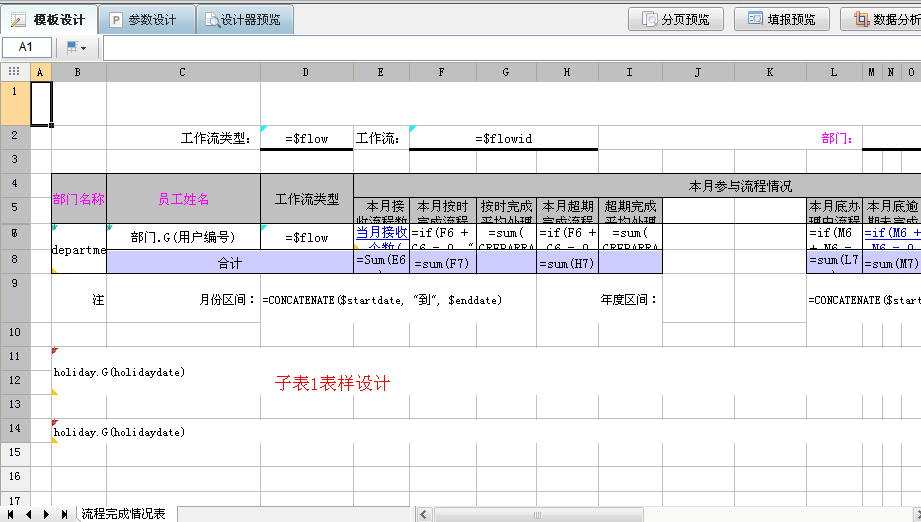921x522 pixels.
Task: Open the 参数设计 tab
Action: point(147,20)
